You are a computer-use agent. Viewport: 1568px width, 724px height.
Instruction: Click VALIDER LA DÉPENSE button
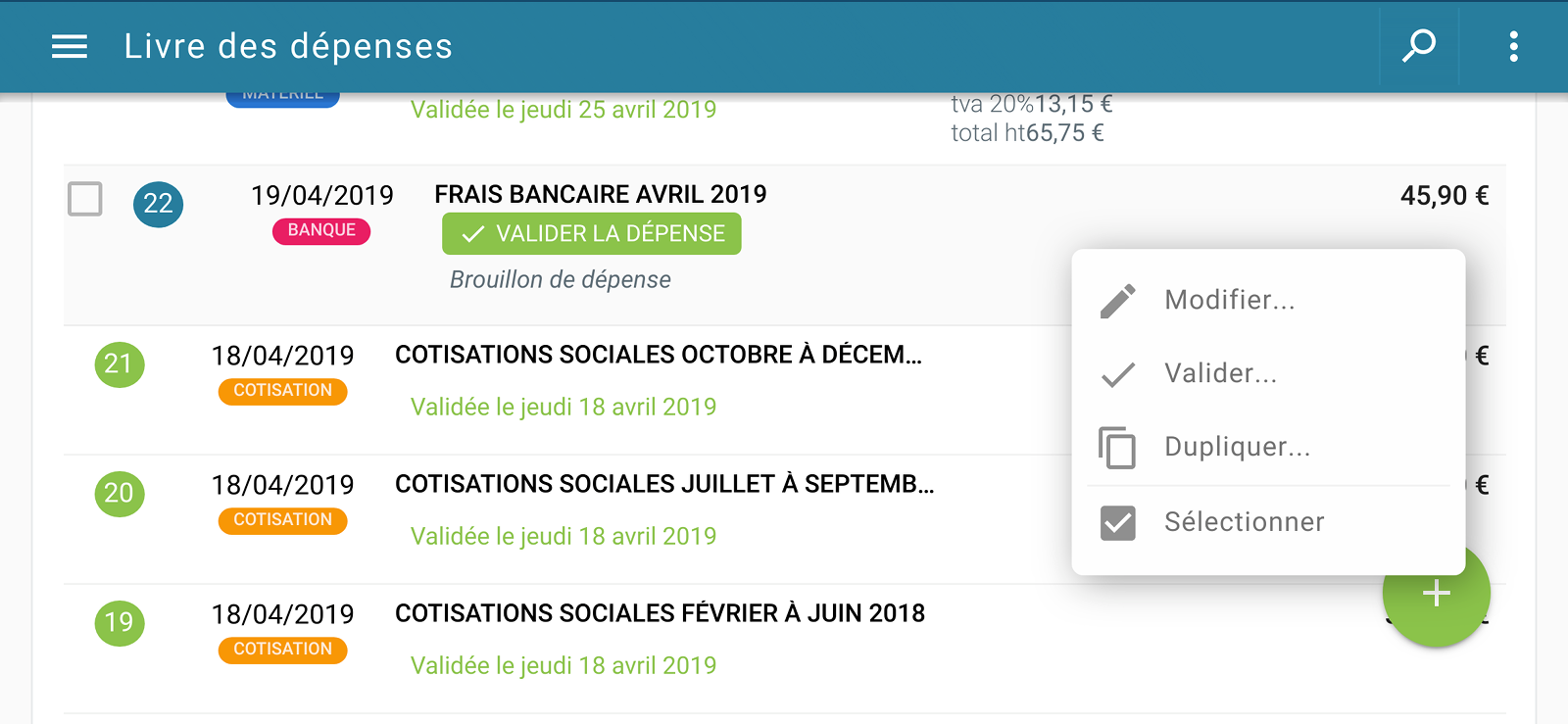tap(591, 233)
